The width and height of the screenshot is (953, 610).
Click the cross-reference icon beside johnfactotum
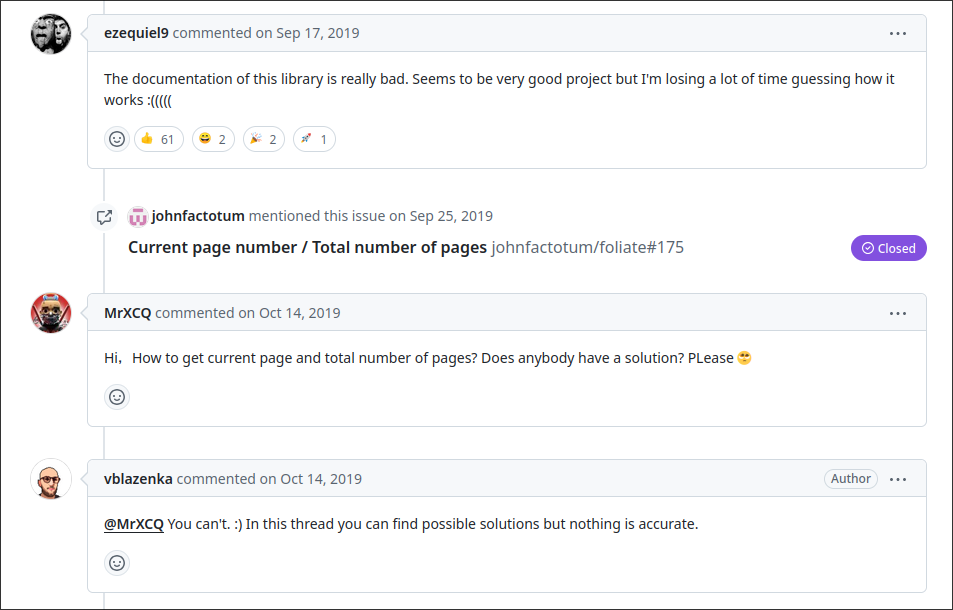(105, 217)
